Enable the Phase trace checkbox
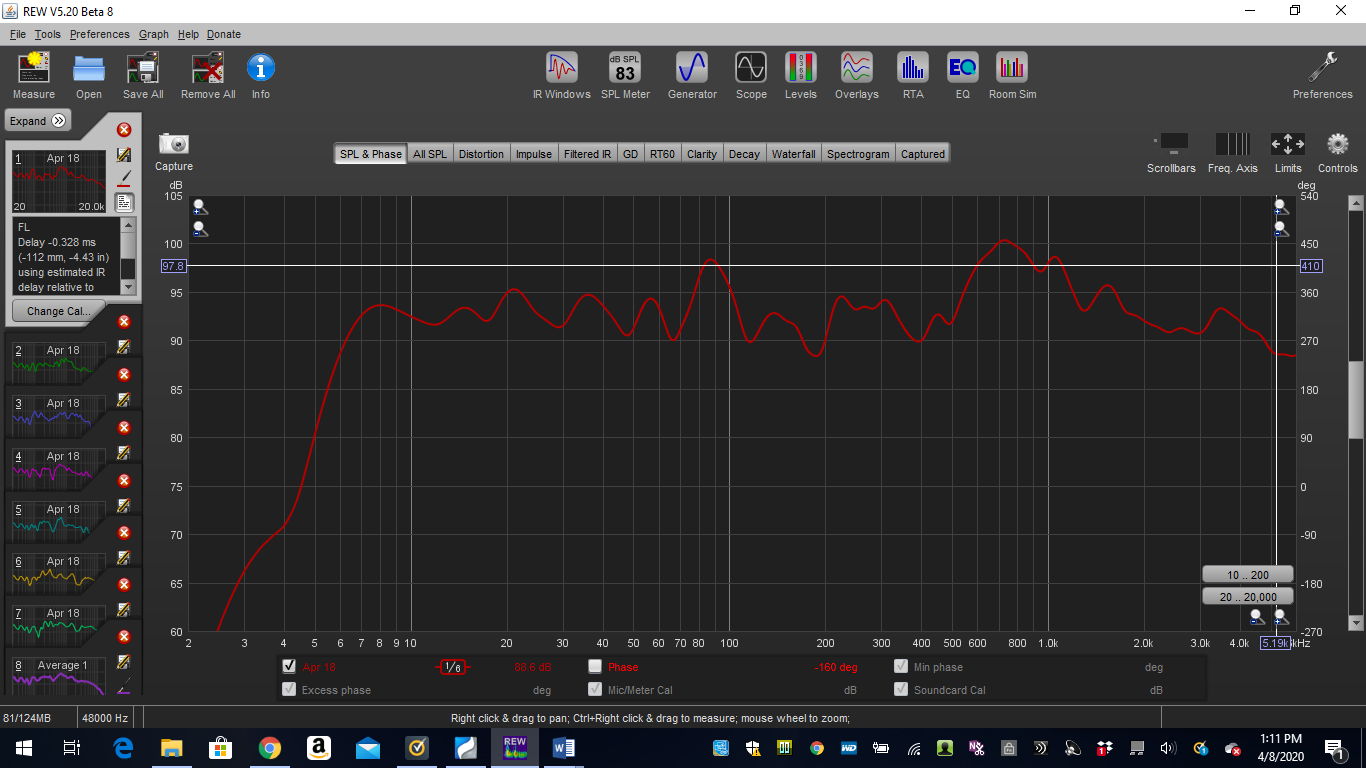1366x768 pixels. (595, 666)
